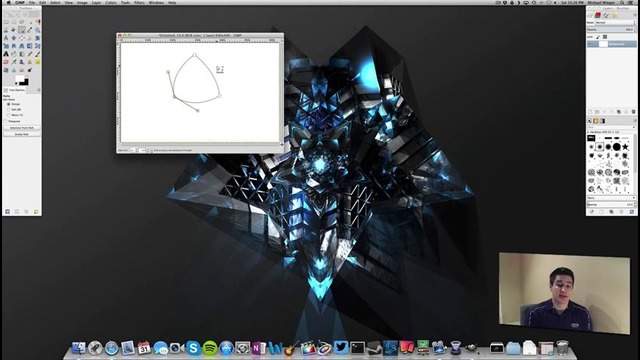Select the Move tool

coord(13,38)
